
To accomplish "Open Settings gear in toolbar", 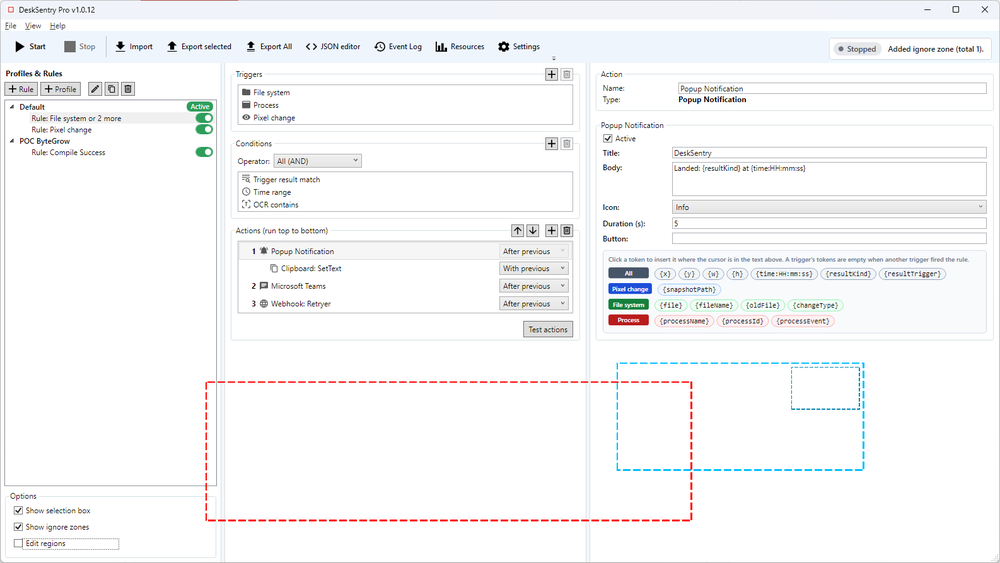I will pyautogui.click(x=518, y=47).
